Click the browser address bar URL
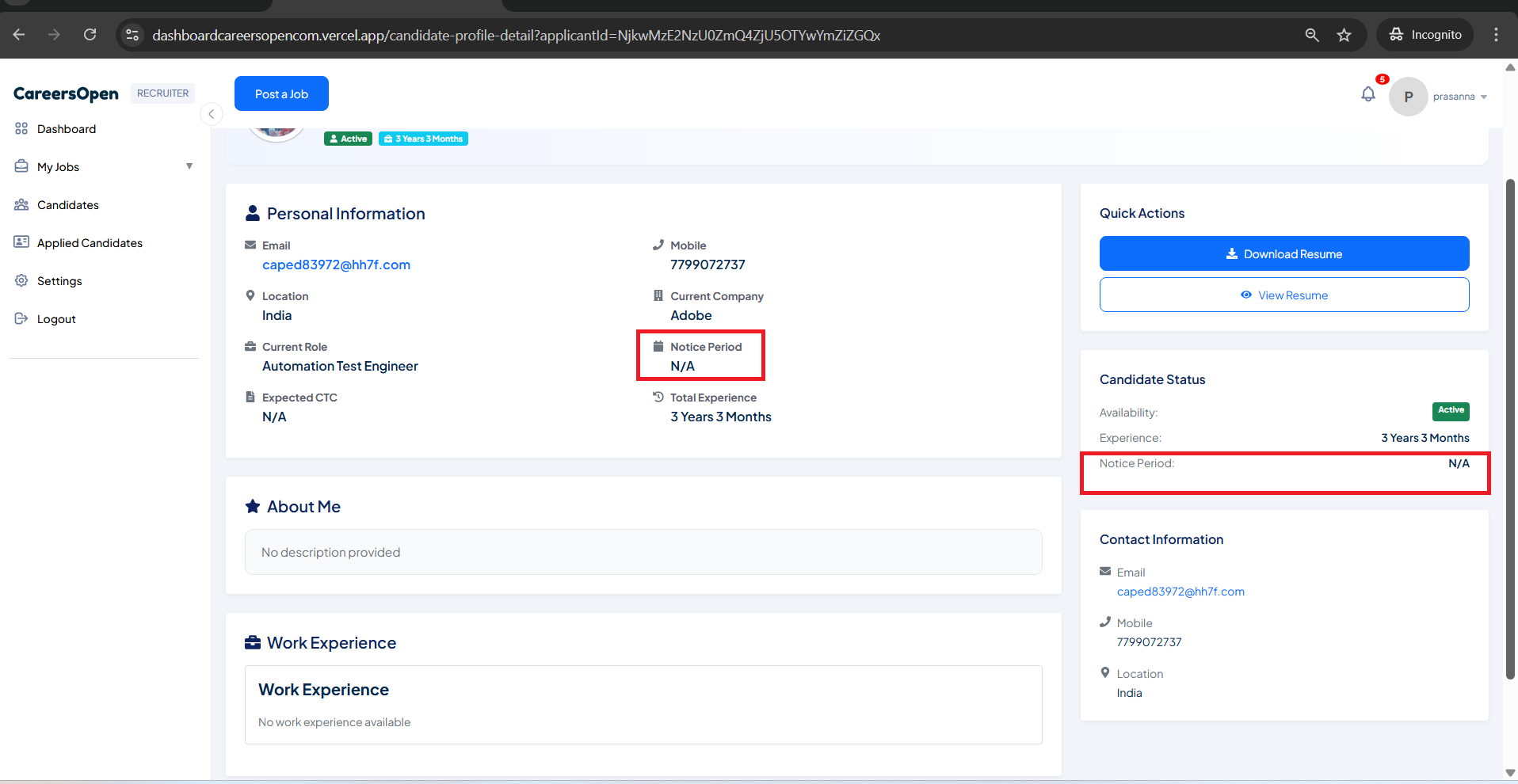The image size is (1518, 784). (515, 35)
